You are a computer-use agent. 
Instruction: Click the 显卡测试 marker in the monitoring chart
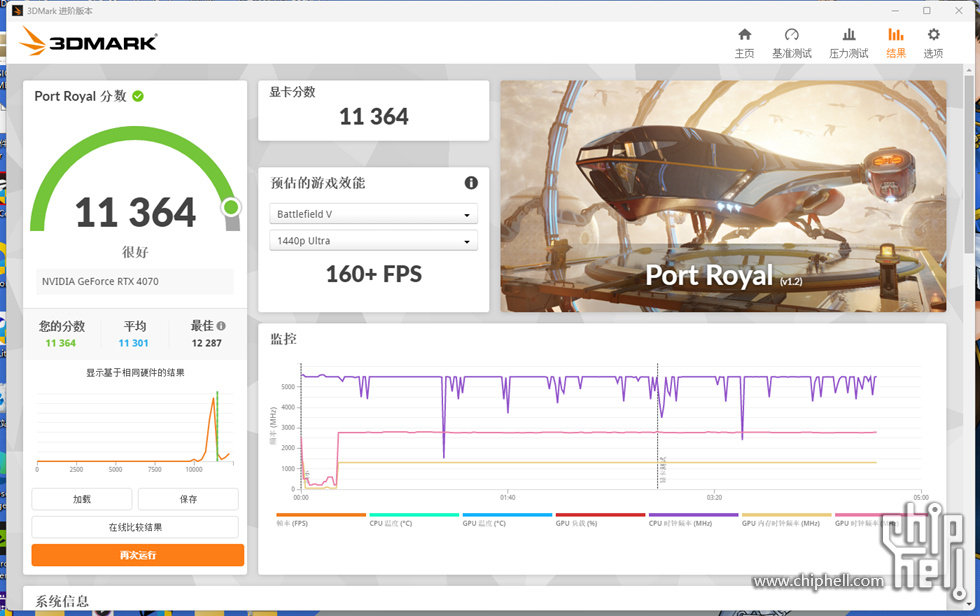pyautogui.click(x=663, y=469)
